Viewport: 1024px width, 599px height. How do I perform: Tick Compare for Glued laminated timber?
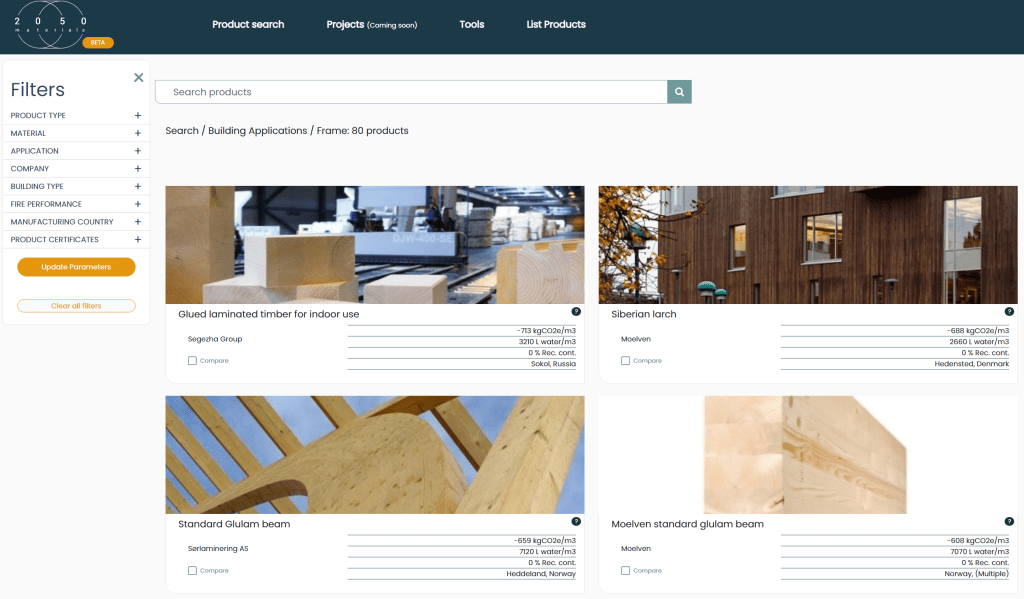click(193, 361)
